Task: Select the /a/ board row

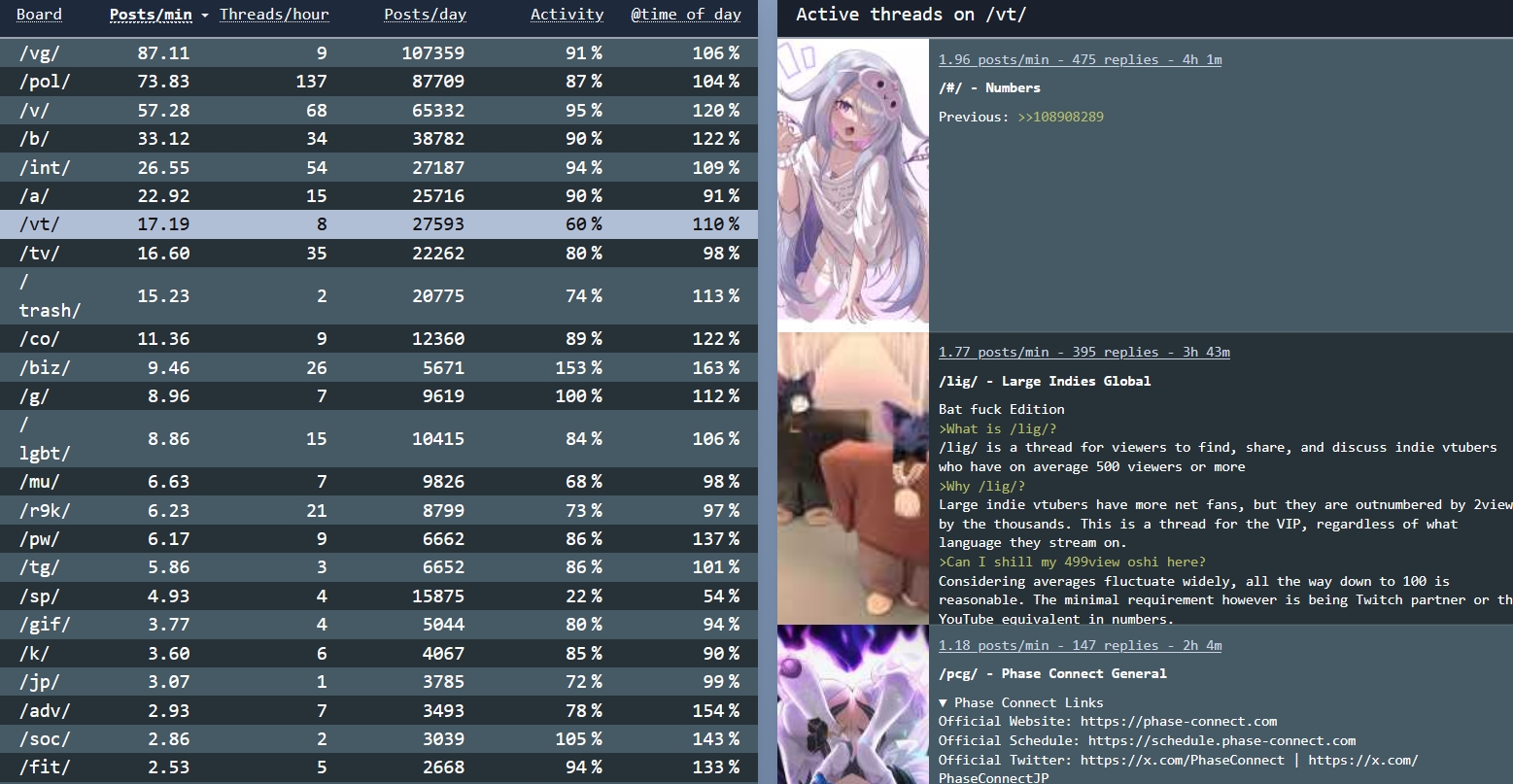Action: click(379, 196)
